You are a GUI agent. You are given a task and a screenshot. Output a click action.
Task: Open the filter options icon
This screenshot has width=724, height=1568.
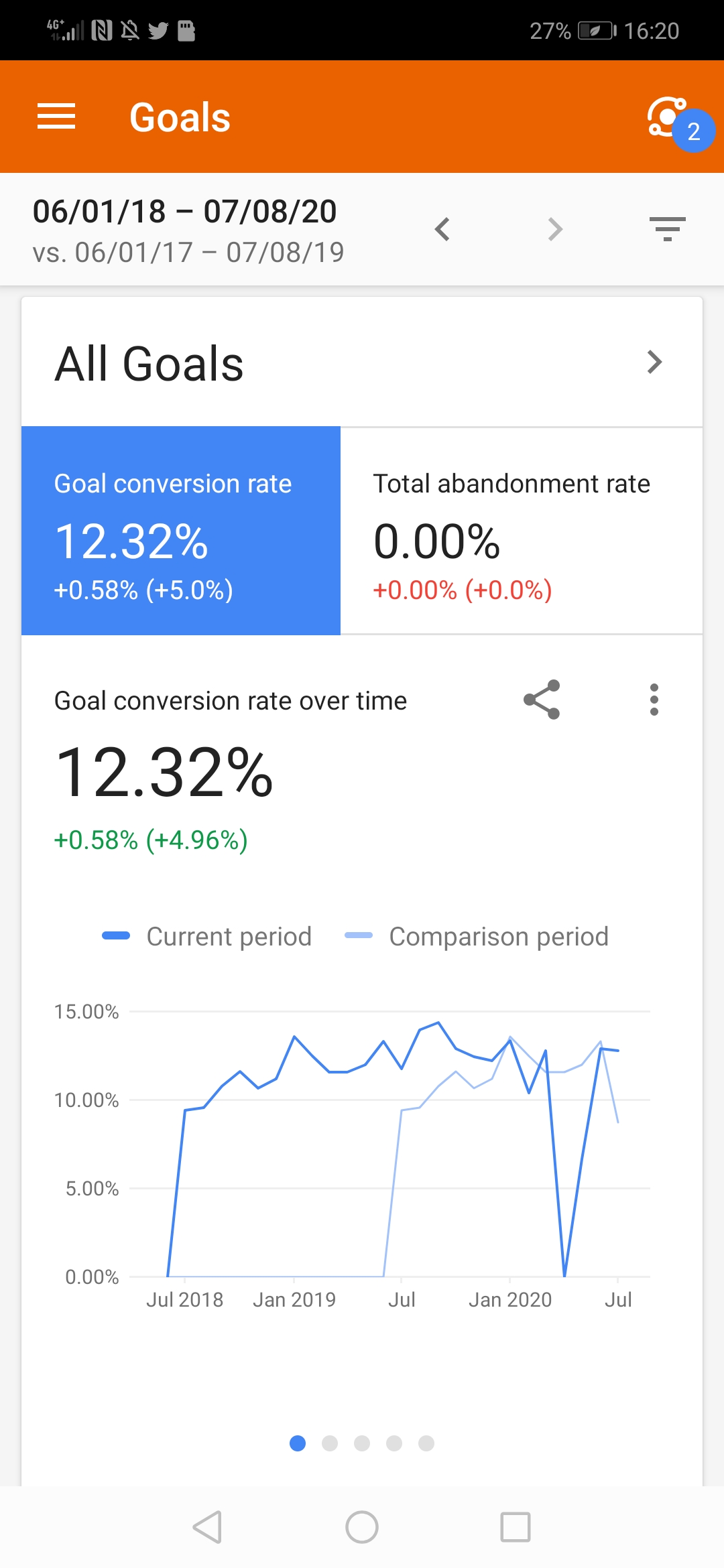667,229
